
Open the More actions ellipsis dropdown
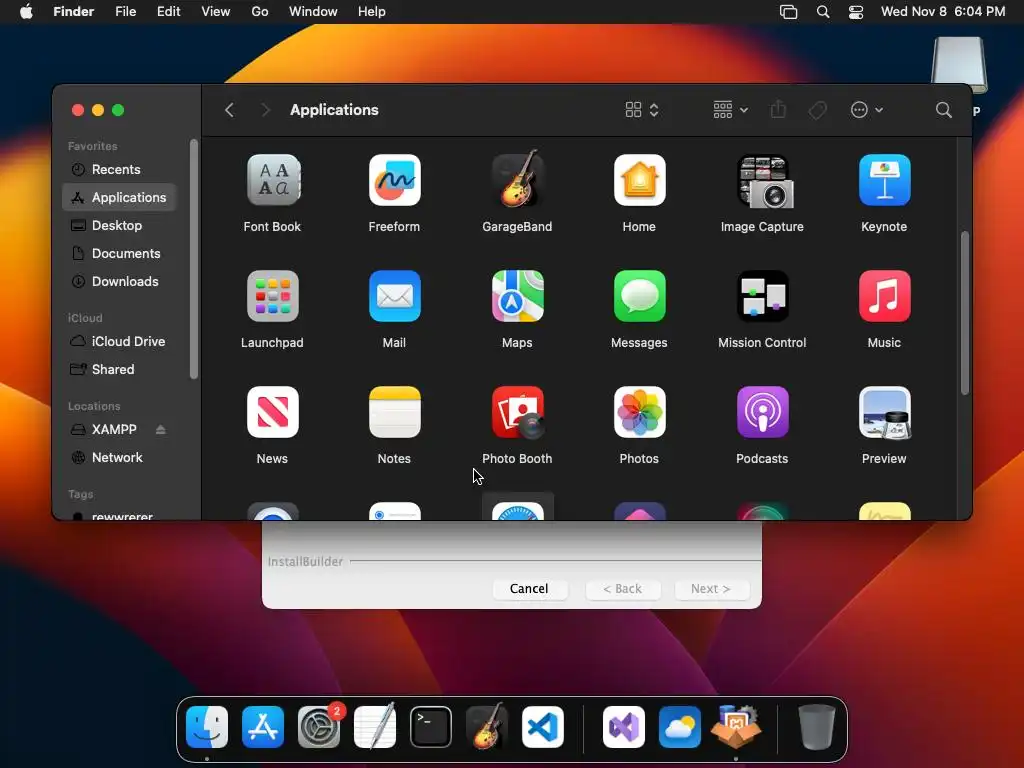pyautogui.click(x=867, y=110)
